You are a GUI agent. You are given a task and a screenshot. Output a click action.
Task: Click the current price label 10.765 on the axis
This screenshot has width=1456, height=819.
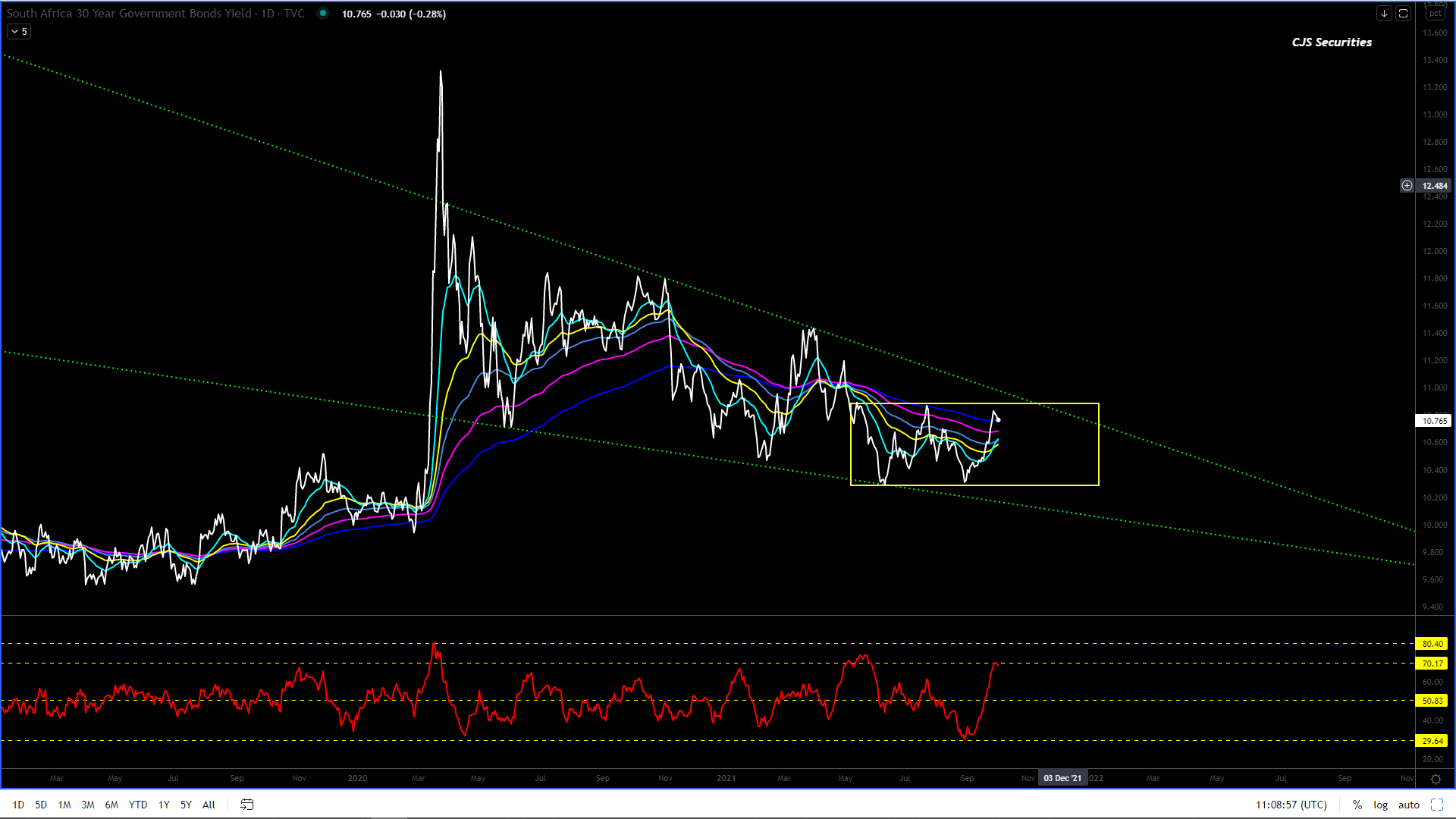click(1433, 421)
